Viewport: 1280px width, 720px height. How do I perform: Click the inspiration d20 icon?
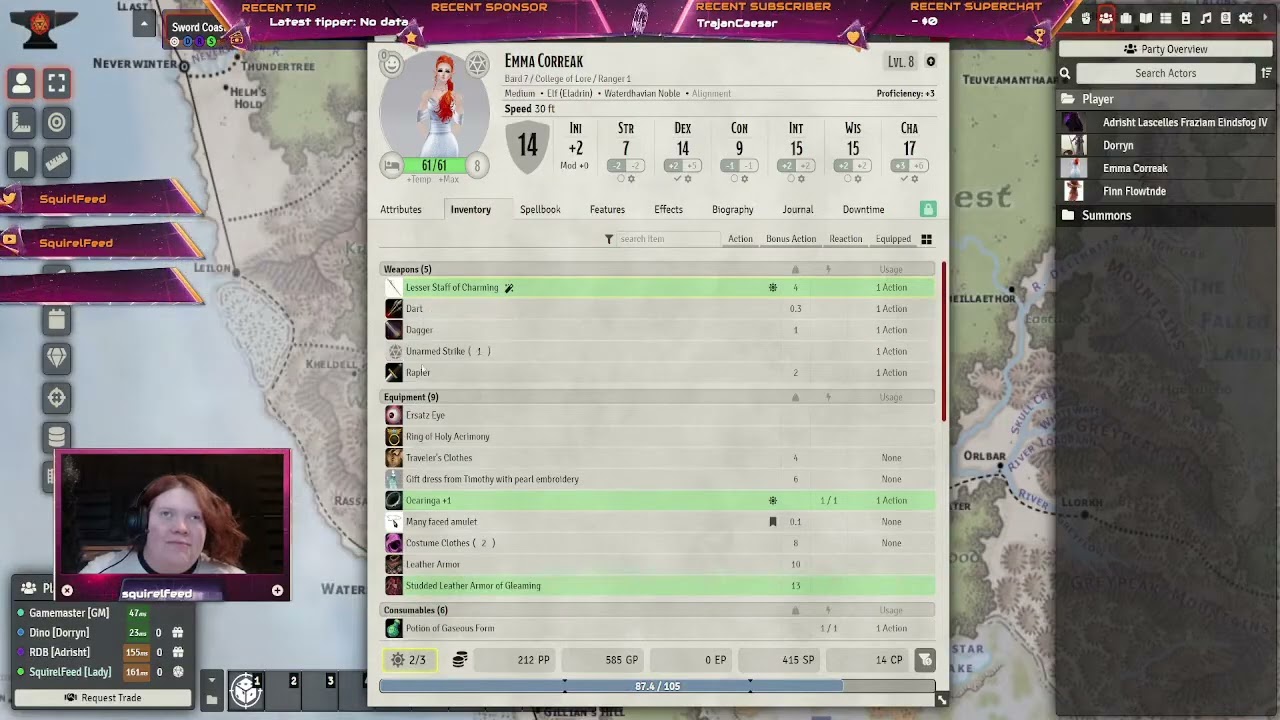(478, 64)
